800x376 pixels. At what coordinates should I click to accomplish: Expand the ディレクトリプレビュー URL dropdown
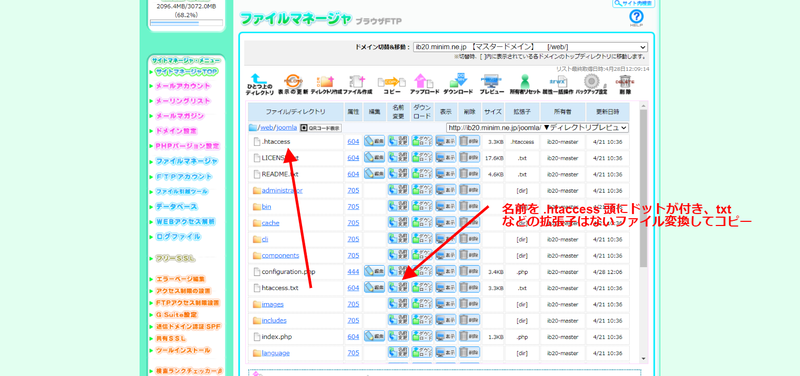click(x=537, y=128)
